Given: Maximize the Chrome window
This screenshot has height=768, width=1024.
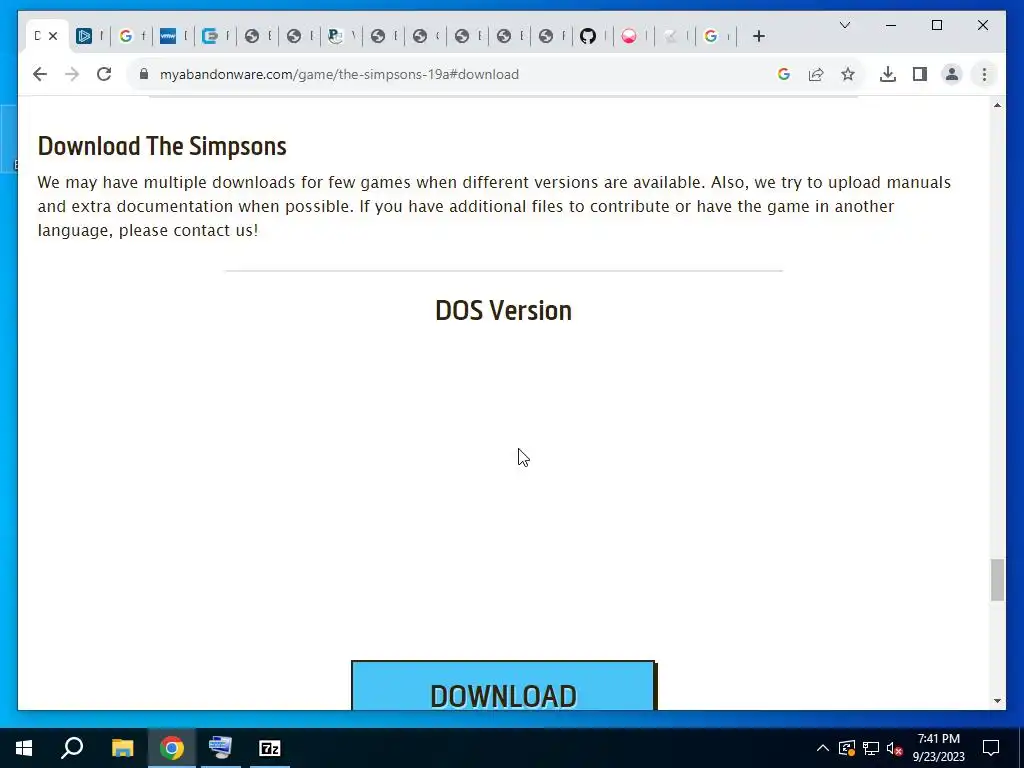Looking at the screenshot, I should click(936, 25).
